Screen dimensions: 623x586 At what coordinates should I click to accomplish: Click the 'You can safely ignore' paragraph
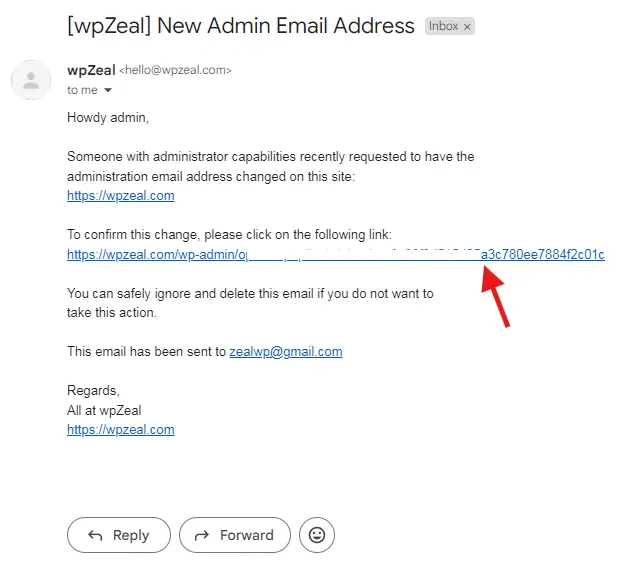pos(250,294)
